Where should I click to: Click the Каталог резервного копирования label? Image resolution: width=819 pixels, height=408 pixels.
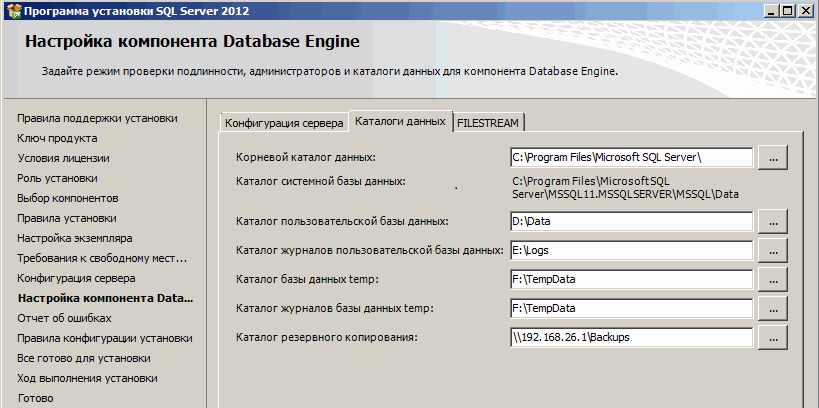pos(327,337)
